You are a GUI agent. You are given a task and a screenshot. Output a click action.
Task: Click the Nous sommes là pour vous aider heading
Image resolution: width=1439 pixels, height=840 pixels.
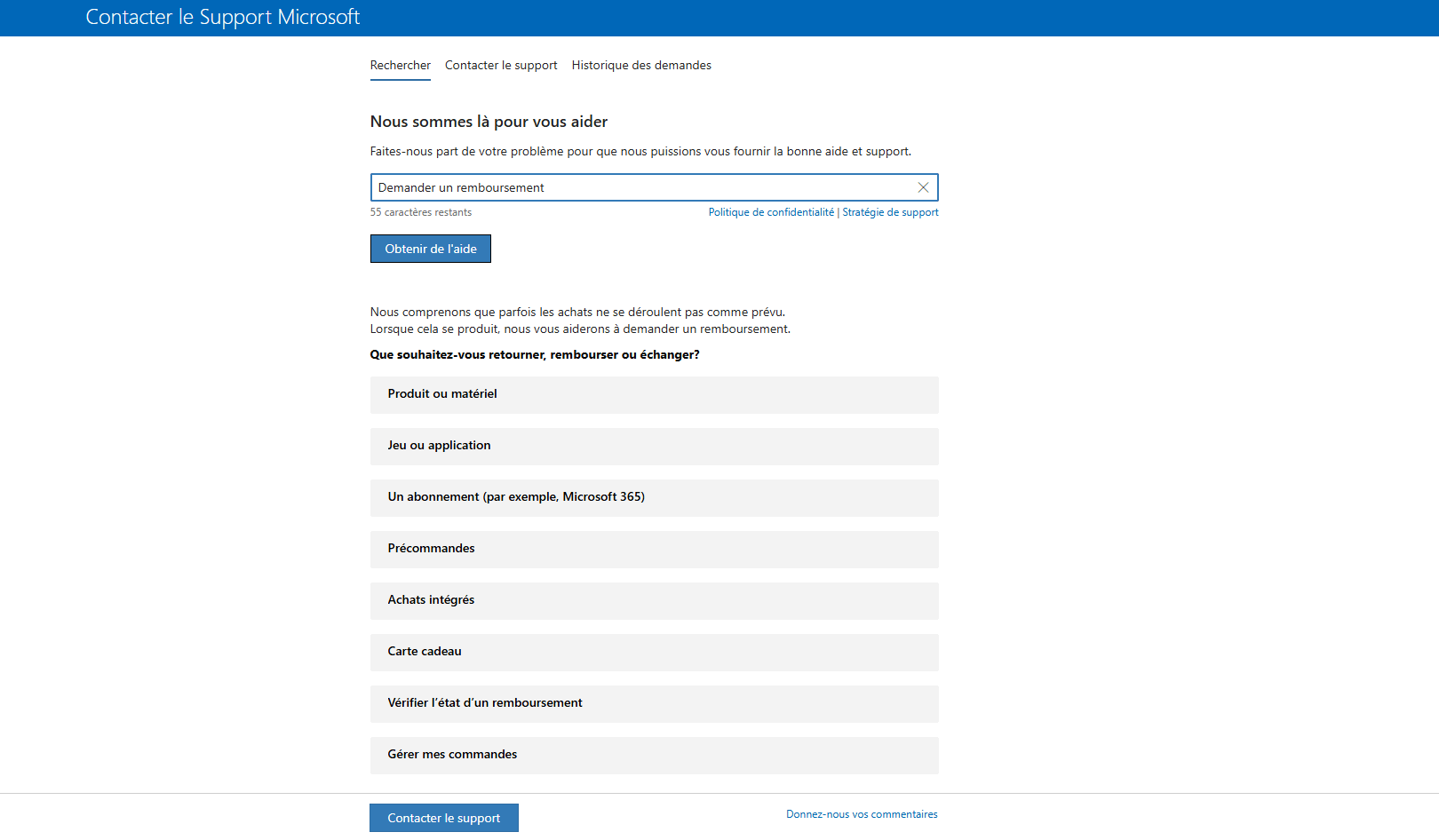[x=489, y=122]
